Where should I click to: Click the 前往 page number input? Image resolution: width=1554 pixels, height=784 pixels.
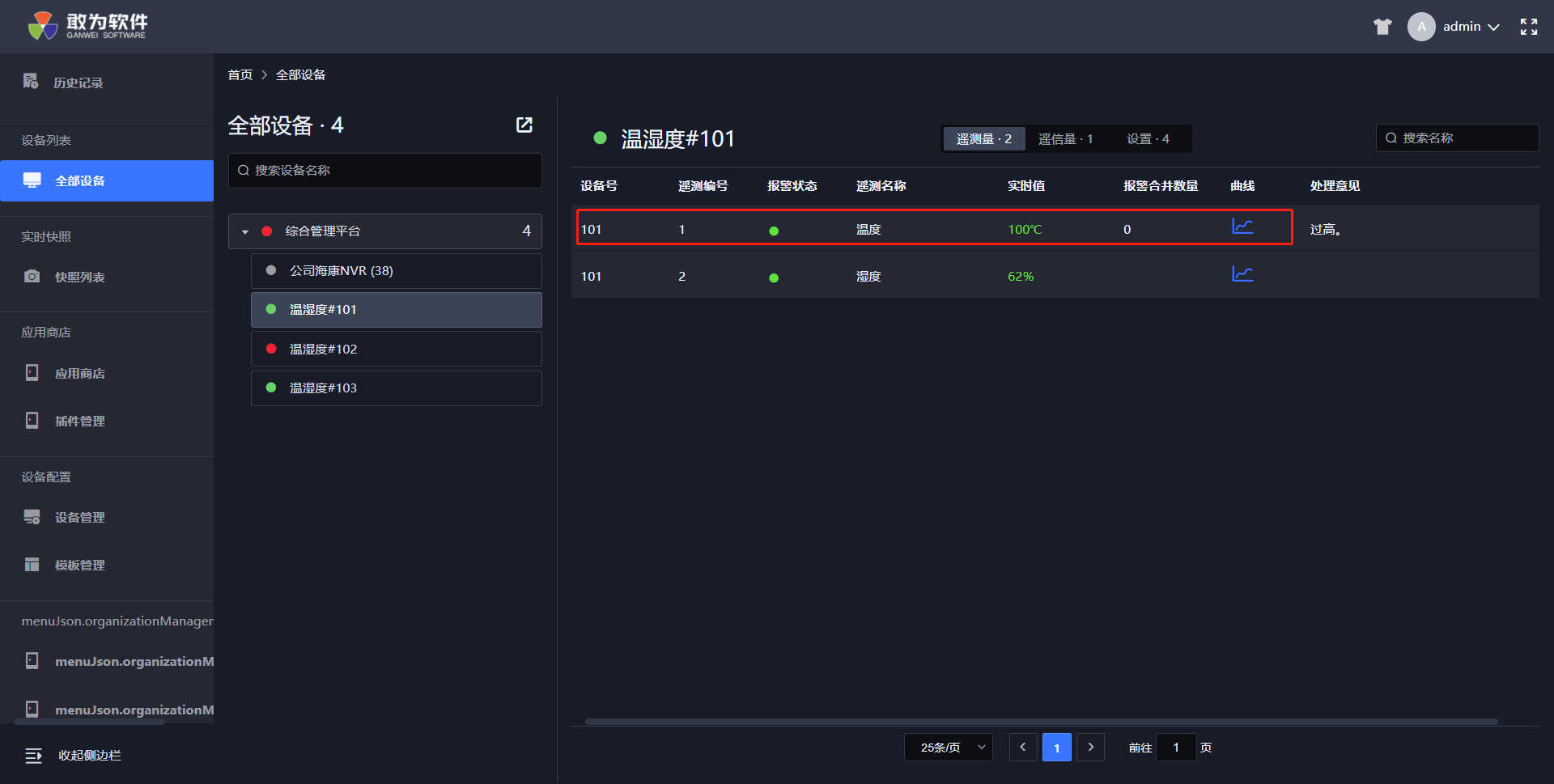(1176, 748)
